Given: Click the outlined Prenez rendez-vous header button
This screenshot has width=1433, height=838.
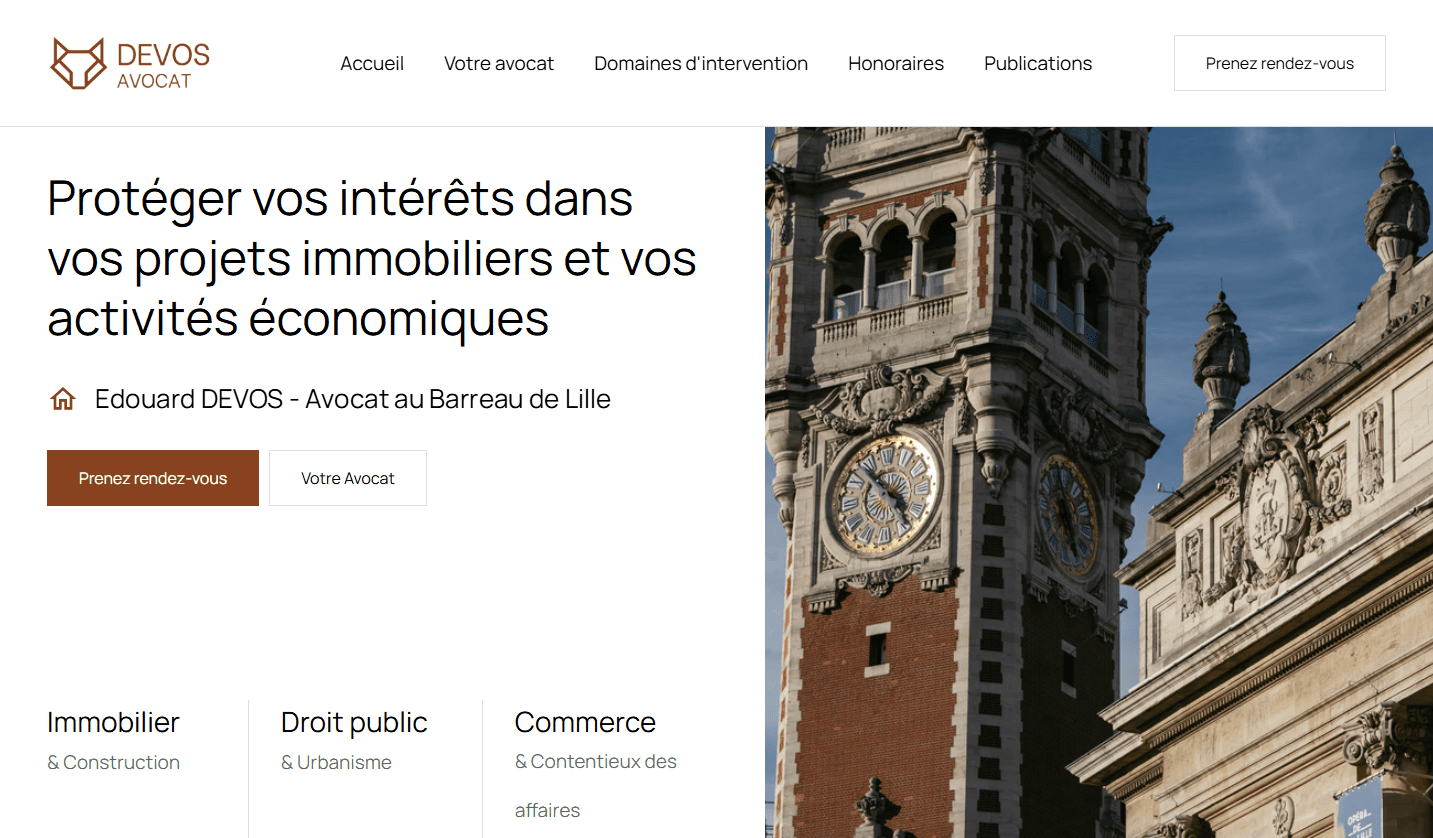Looking at the screenshot, I should pyautogui.click(x=1280, y=63).
